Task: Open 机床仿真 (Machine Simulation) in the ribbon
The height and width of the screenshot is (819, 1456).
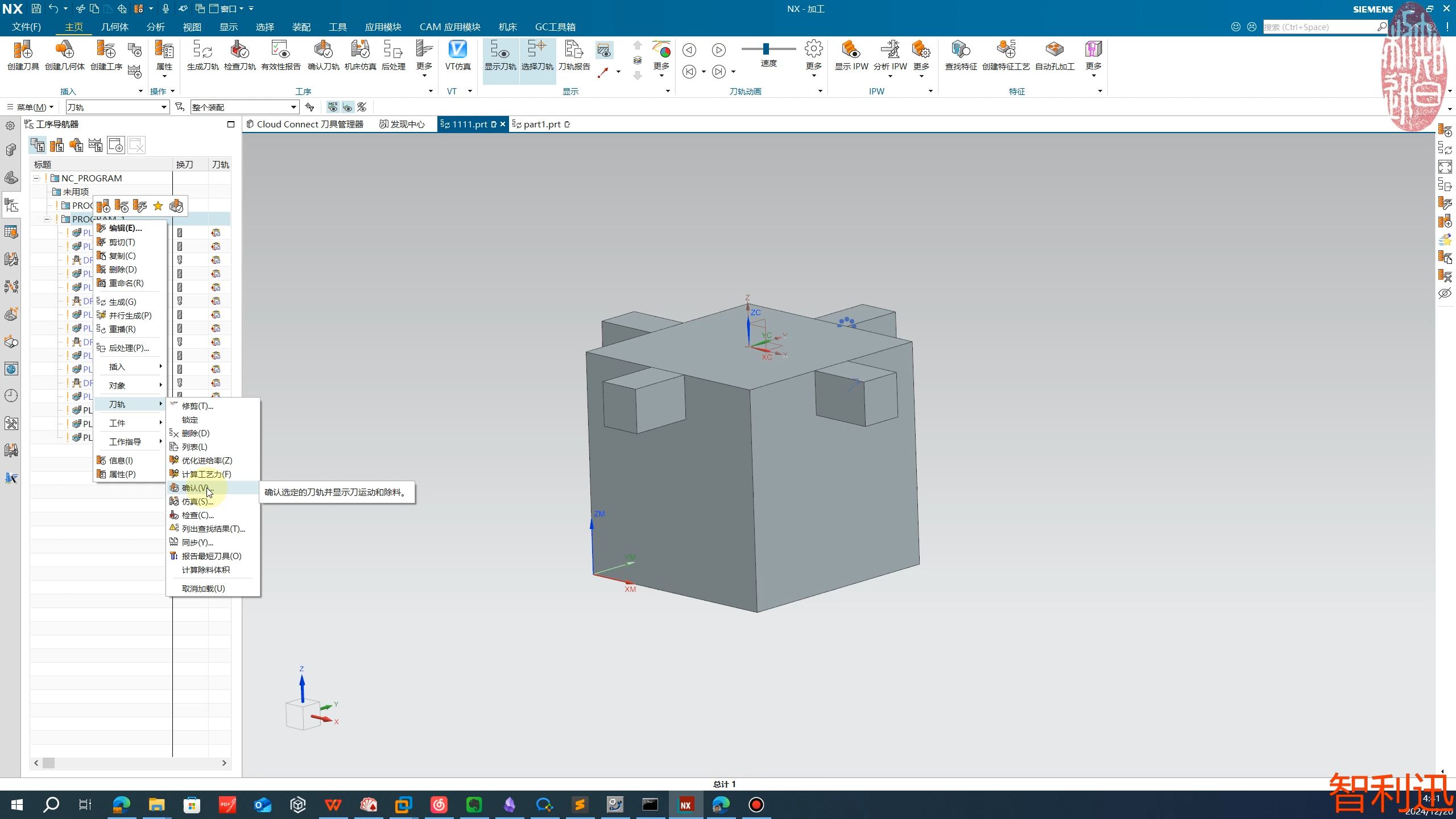Action: (x=360, y=51)
